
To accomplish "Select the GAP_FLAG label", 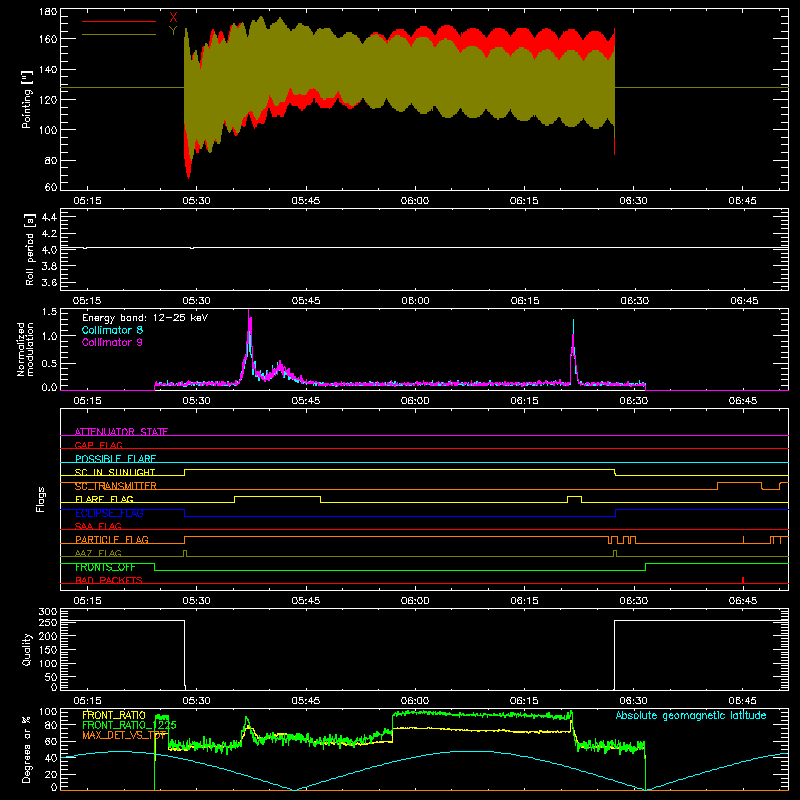I will click(98, 445).
